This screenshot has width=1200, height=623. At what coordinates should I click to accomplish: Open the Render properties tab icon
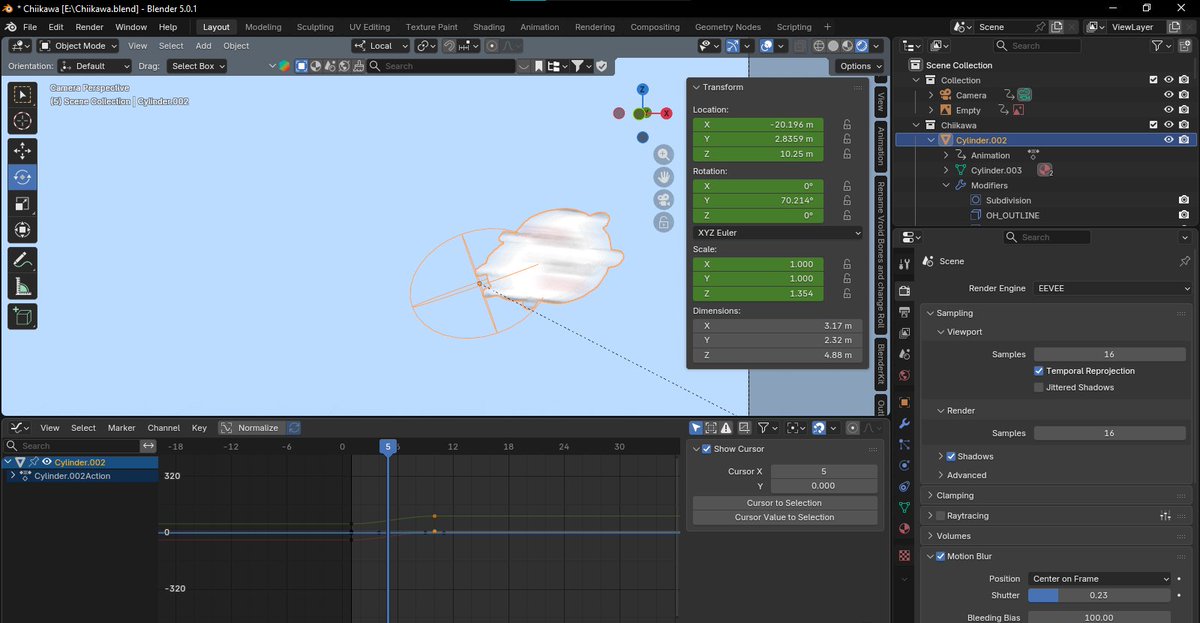(904, 291)
